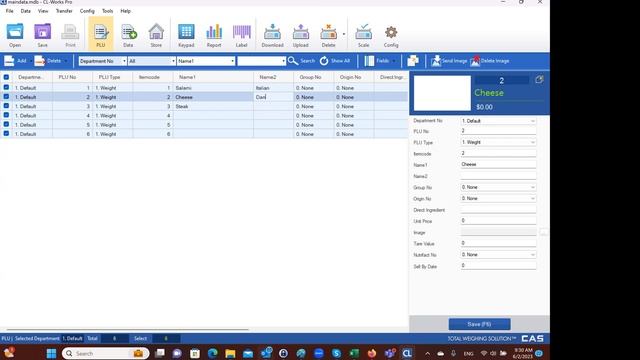Click the edit icon in Cheese preview
Image resolution: width=640 pixels, height=360 pixels.
click(539, 80)
